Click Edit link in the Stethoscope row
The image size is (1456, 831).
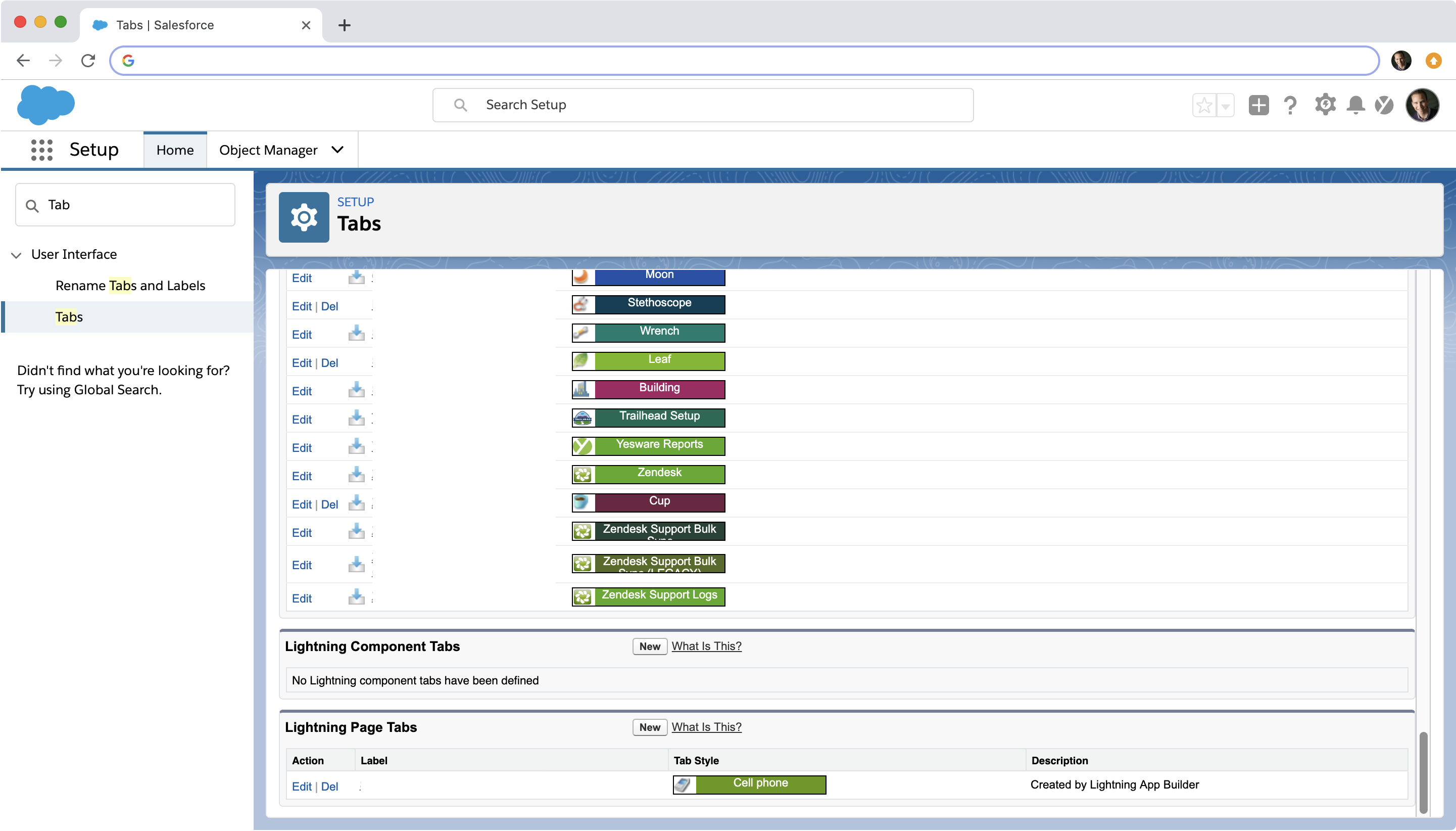click(x=302, y=306)
